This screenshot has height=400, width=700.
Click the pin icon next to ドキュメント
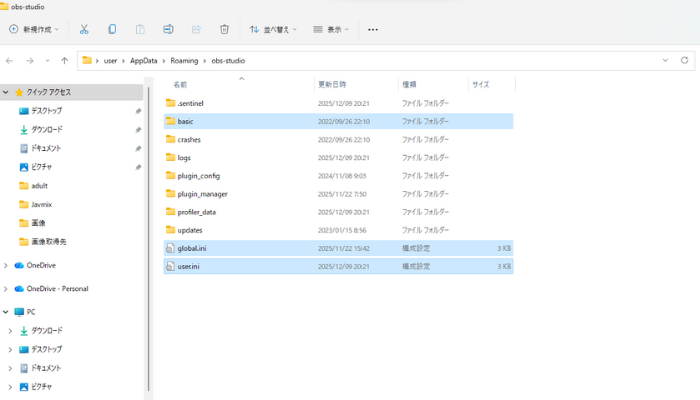tap(138, 149)
